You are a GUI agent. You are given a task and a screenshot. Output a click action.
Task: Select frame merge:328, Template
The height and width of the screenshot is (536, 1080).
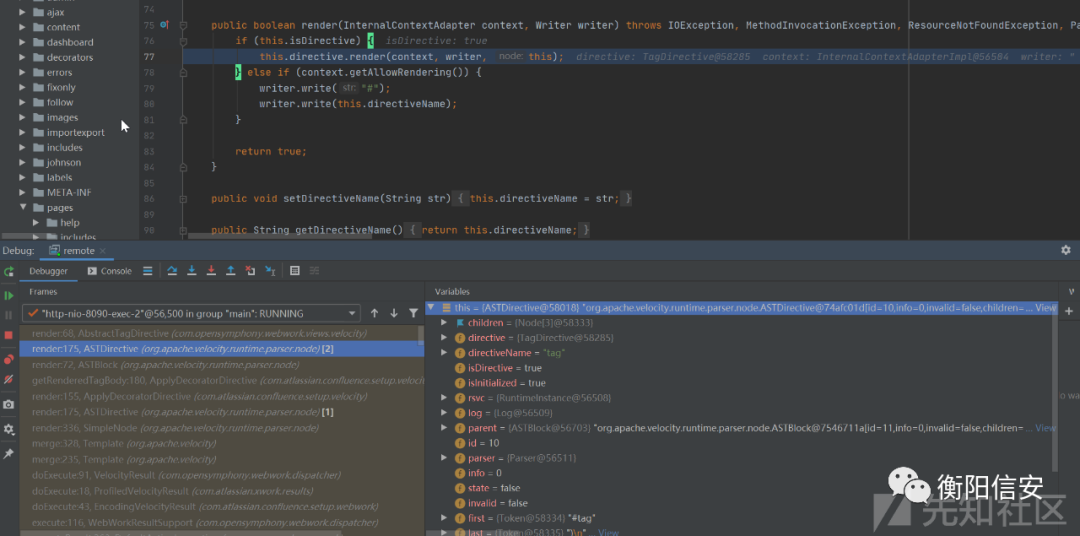tap(222, 444)
